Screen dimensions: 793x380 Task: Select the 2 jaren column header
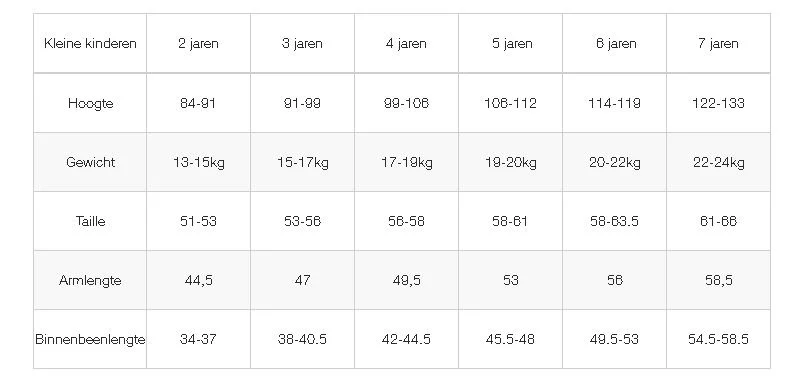[198, 44]
